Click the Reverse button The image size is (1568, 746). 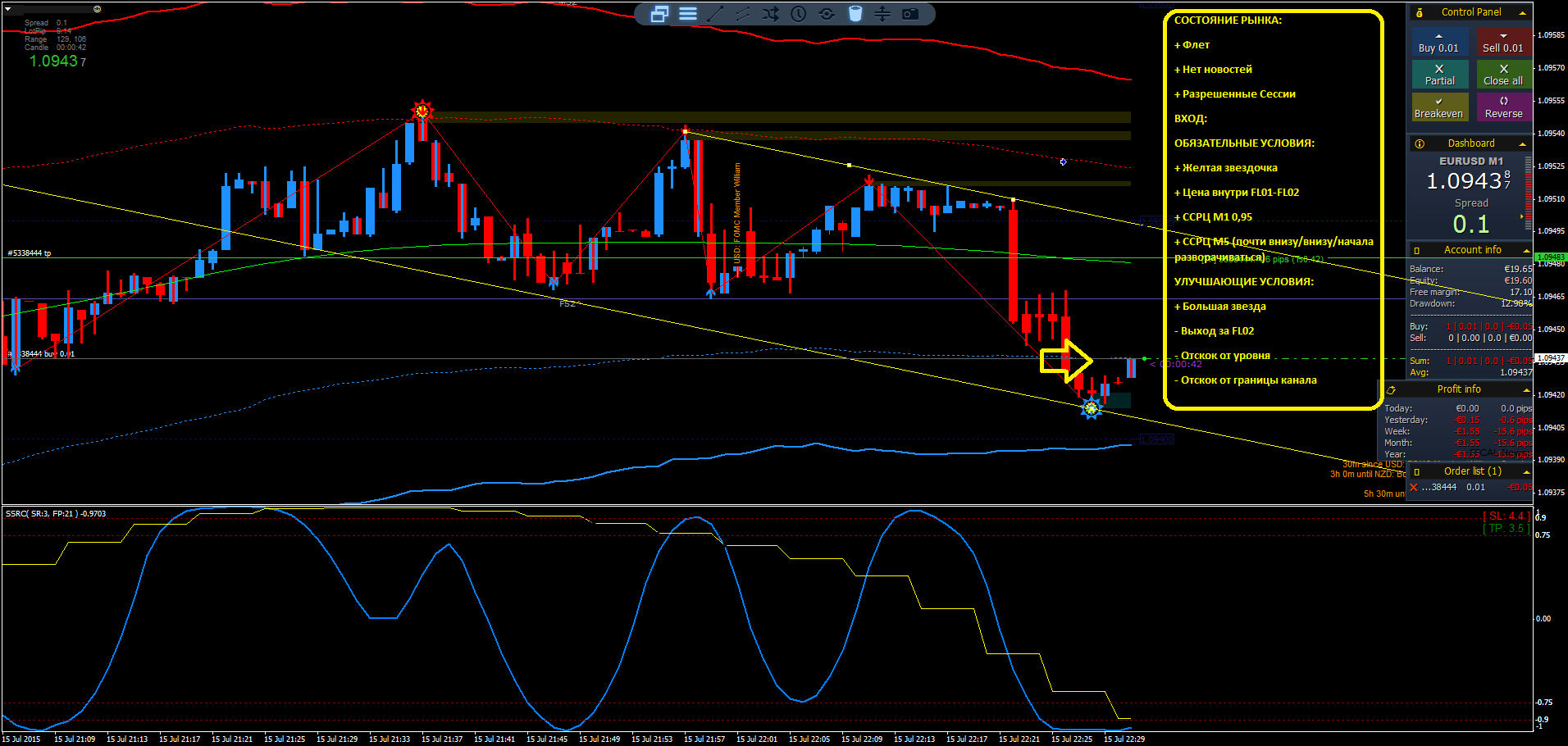(1503, 107)
